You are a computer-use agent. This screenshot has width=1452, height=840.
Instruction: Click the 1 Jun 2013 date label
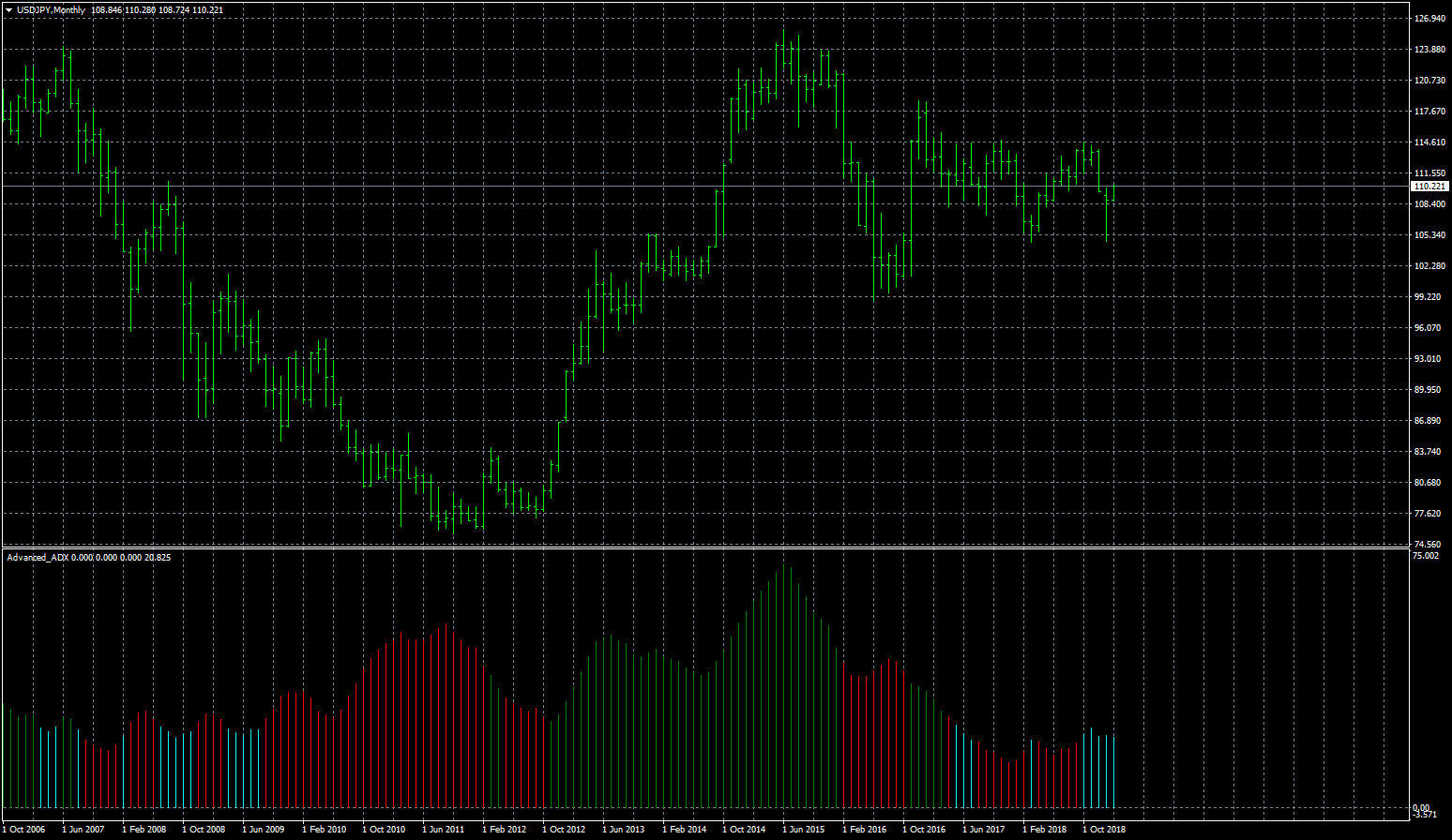[x=624, y=830]
